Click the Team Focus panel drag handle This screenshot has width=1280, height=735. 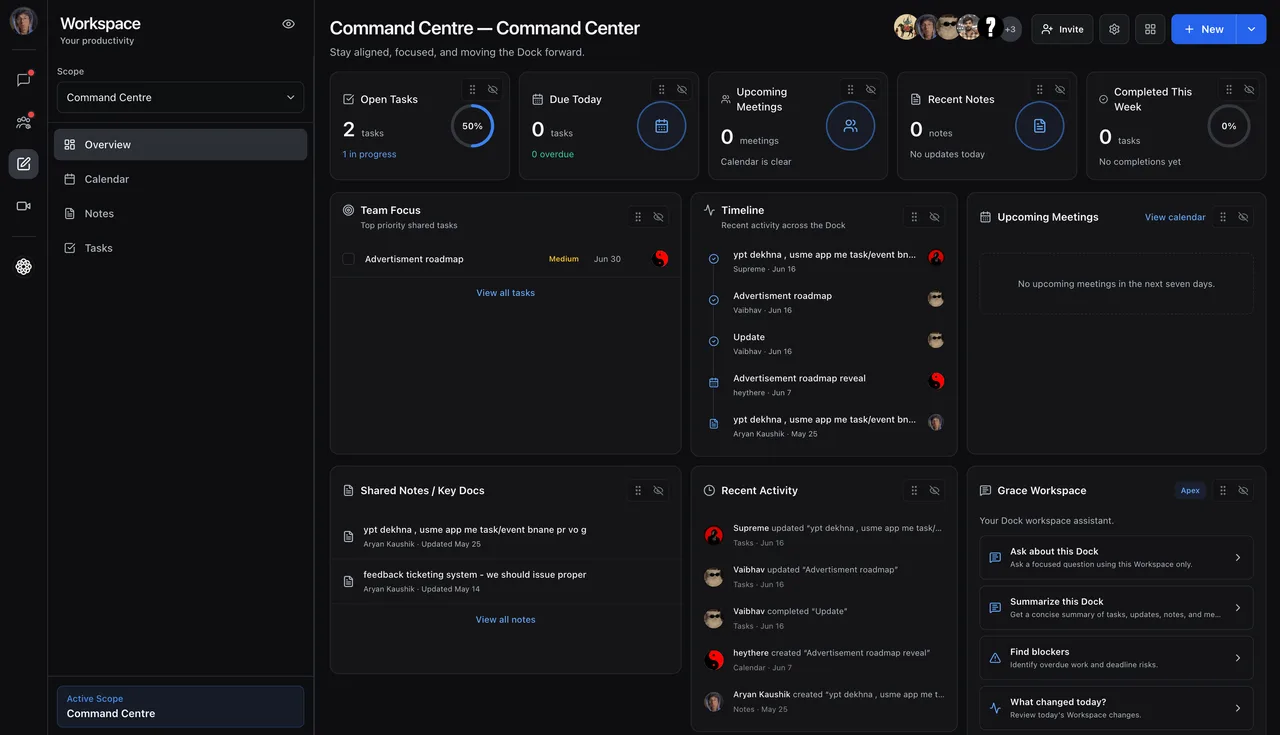tap(638, 217)
